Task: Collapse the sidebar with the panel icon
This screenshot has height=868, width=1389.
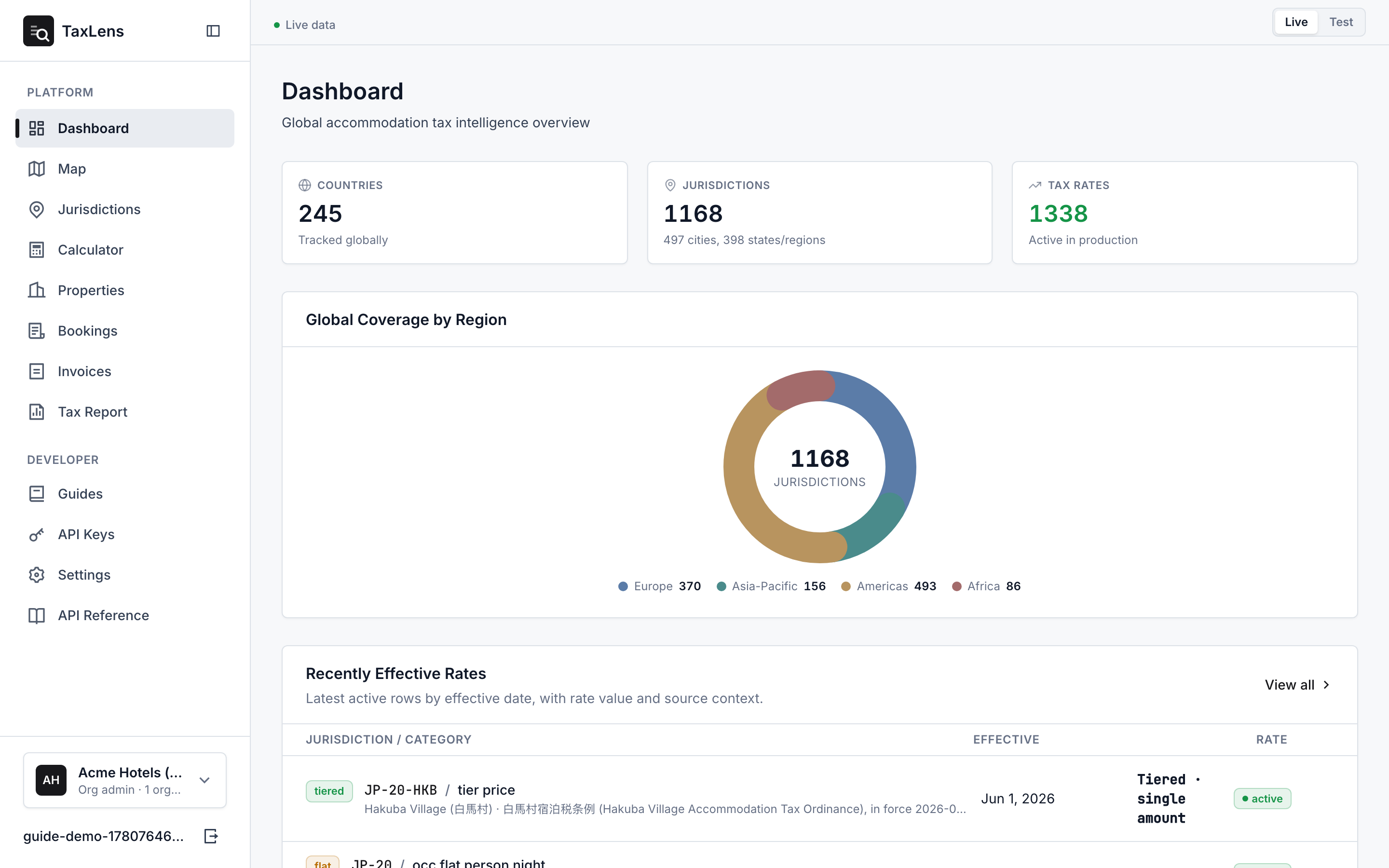Action: tap(213, 31)
